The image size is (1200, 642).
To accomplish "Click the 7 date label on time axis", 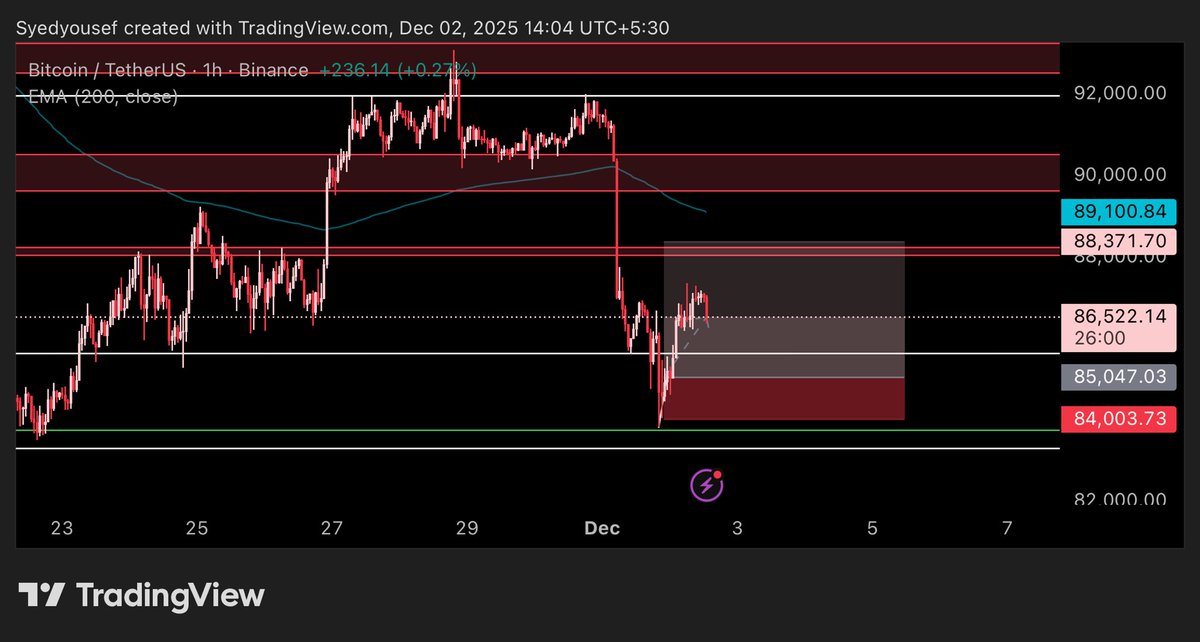I will 1007,527.
